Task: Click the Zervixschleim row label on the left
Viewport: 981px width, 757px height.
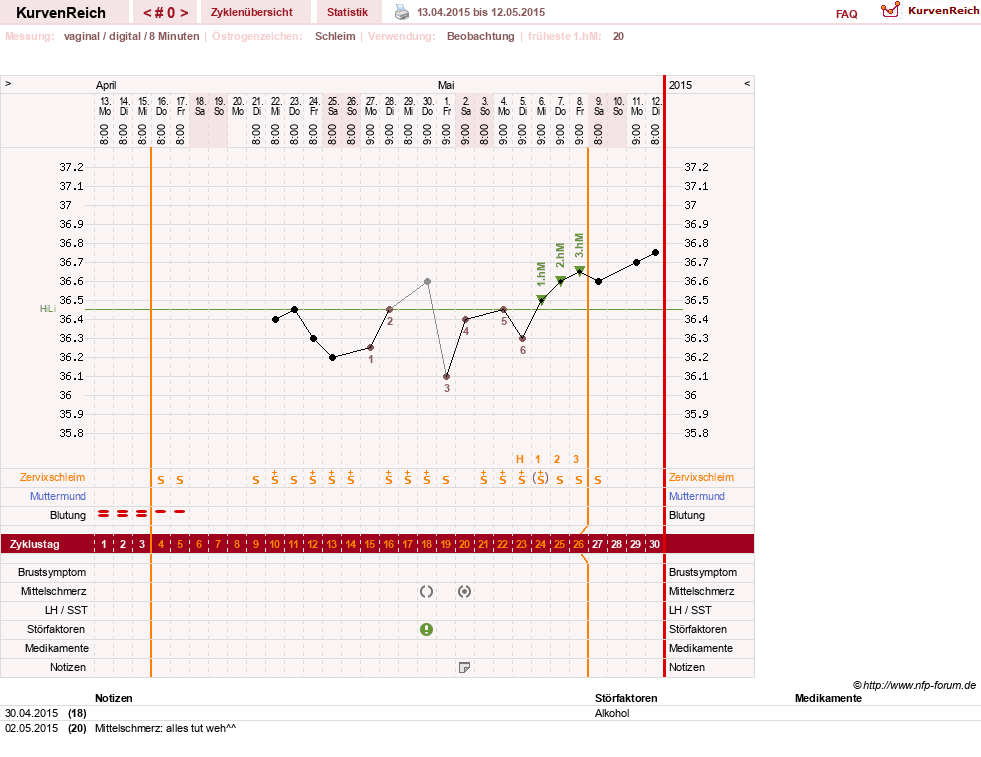Action: pos(52,477)
